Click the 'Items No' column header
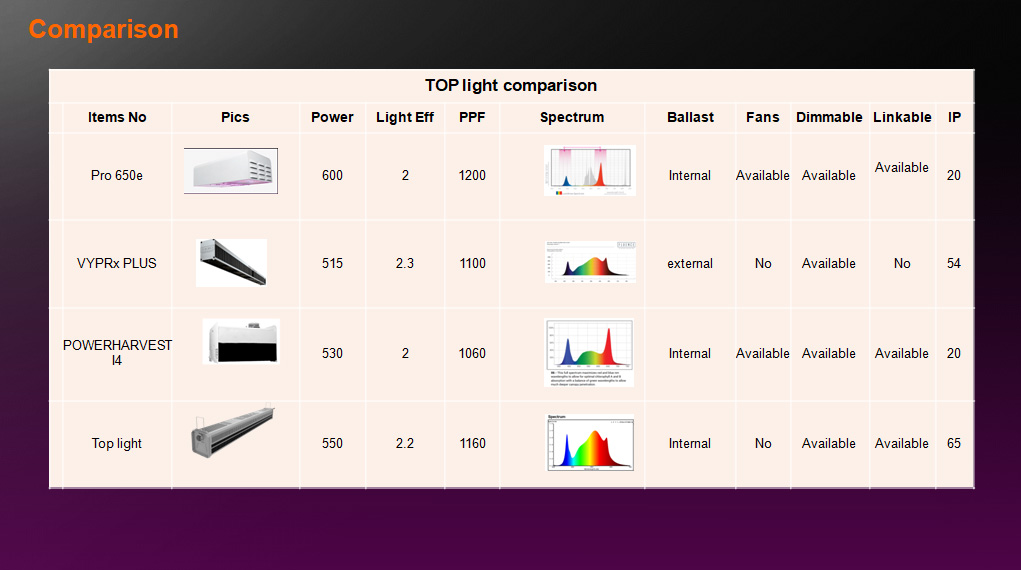 [x=117, y=117]
